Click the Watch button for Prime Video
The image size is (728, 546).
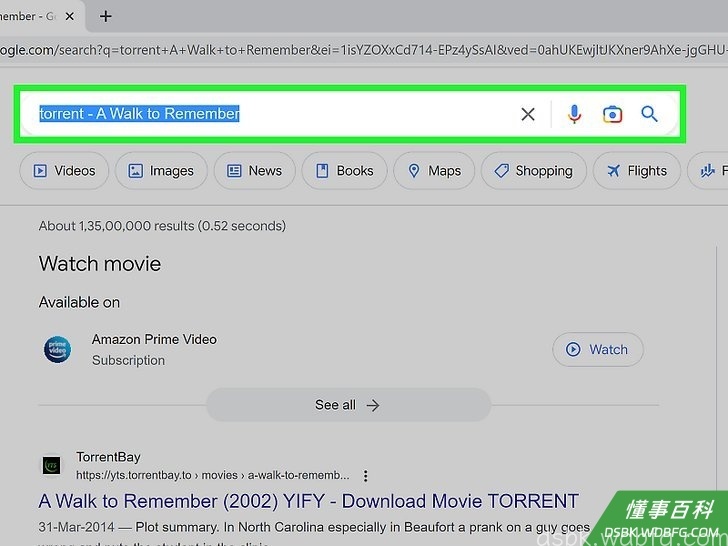pyautogui.click(x=598, y=350)
